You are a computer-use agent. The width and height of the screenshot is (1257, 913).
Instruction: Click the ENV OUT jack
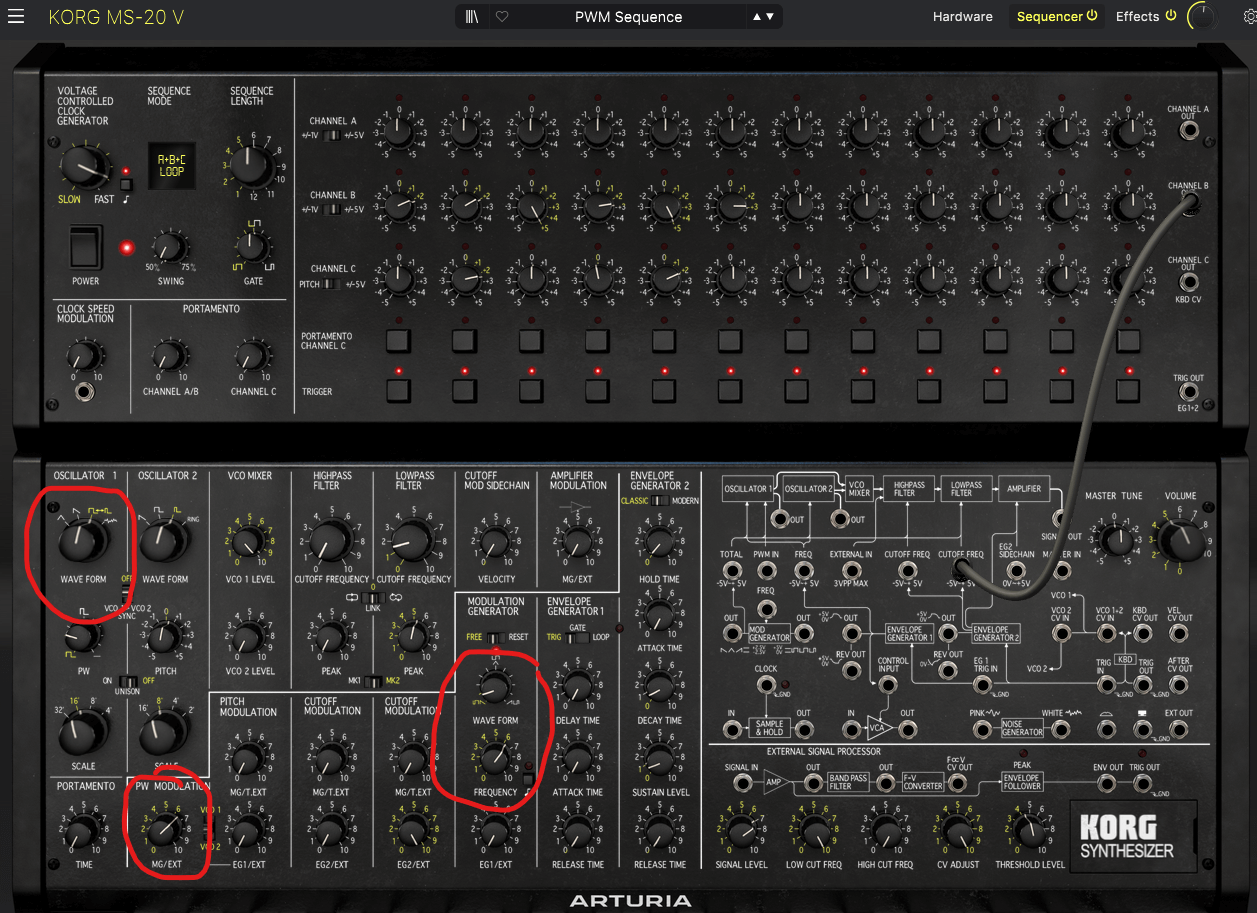(x=1108, y=785)
